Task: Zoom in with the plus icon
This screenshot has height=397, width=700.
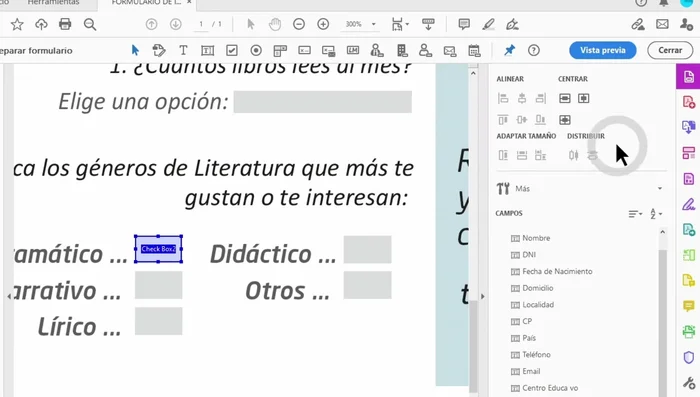Action: click(x=323, y=24)
